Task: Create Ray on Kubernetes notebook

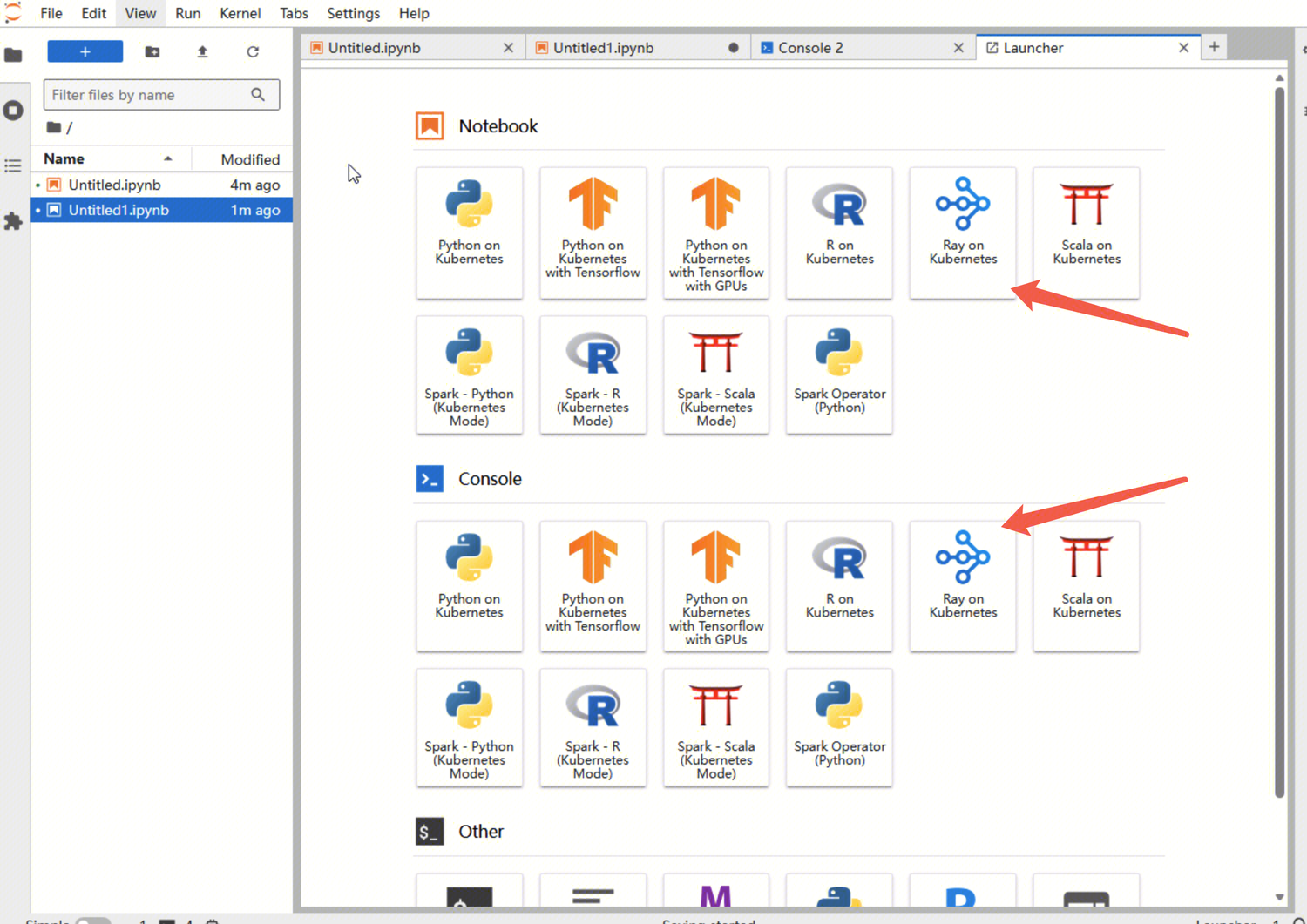Action: pos(963,233)
